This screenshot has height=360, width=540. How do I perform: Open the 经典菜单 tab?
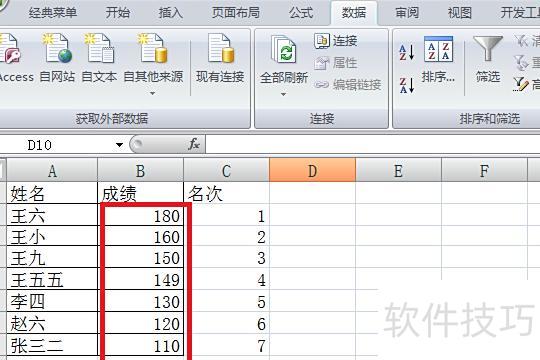click(53, 13)
